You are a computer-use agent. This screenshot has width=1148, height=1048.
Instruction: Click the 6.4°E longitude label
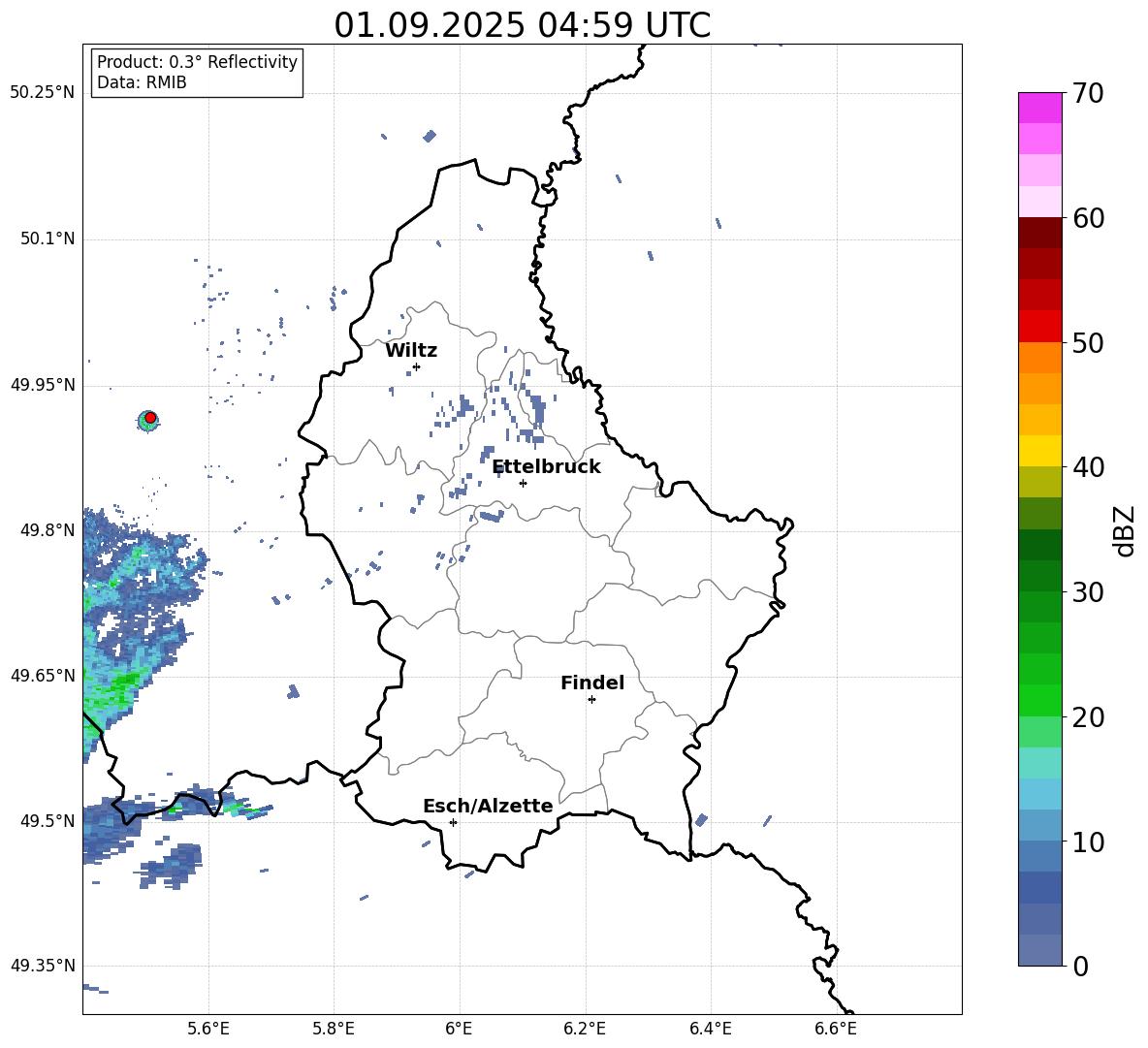(x=710, y=1030)
